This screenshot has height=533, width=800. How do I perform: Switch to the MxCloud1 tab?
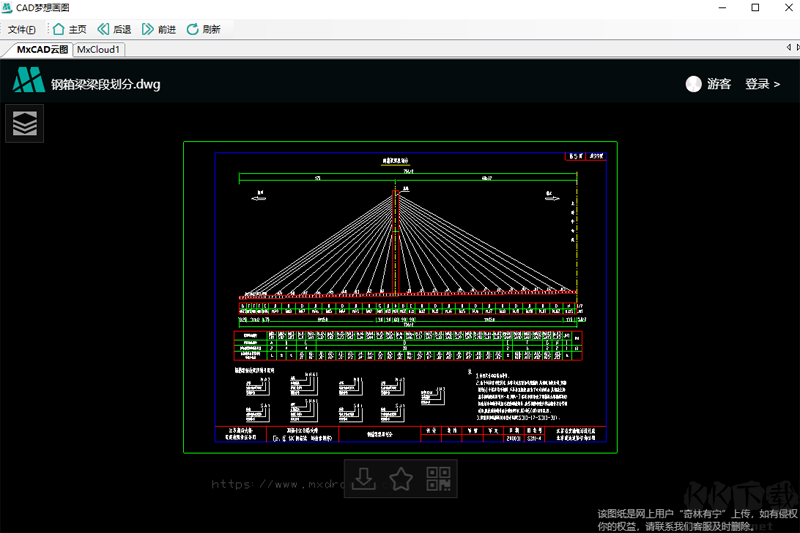pyautogui.click(x=98, y=48)
